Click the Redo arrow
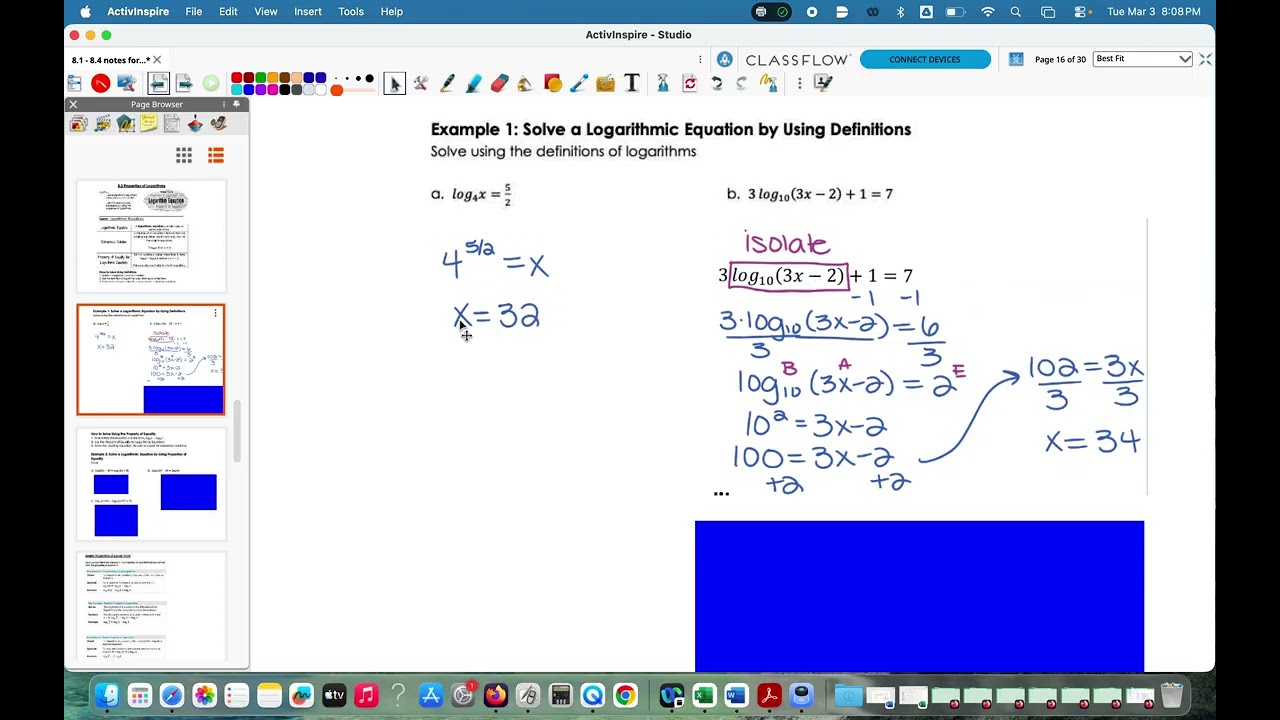This screenshot has width=1280, height=720. click(741, 84)
